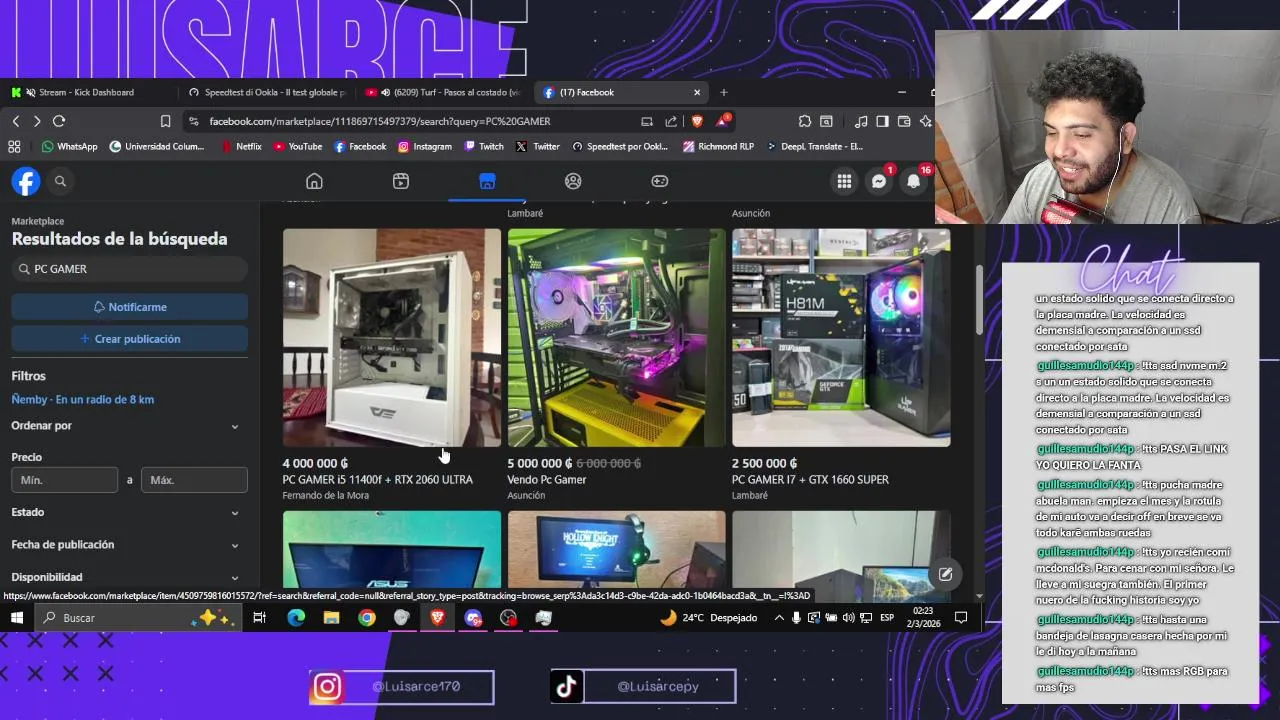Viewport: 1280px width, 720px height.
Task: Open the white PC GAMER i5 11400f listing photo
Action: pos(392,337)
